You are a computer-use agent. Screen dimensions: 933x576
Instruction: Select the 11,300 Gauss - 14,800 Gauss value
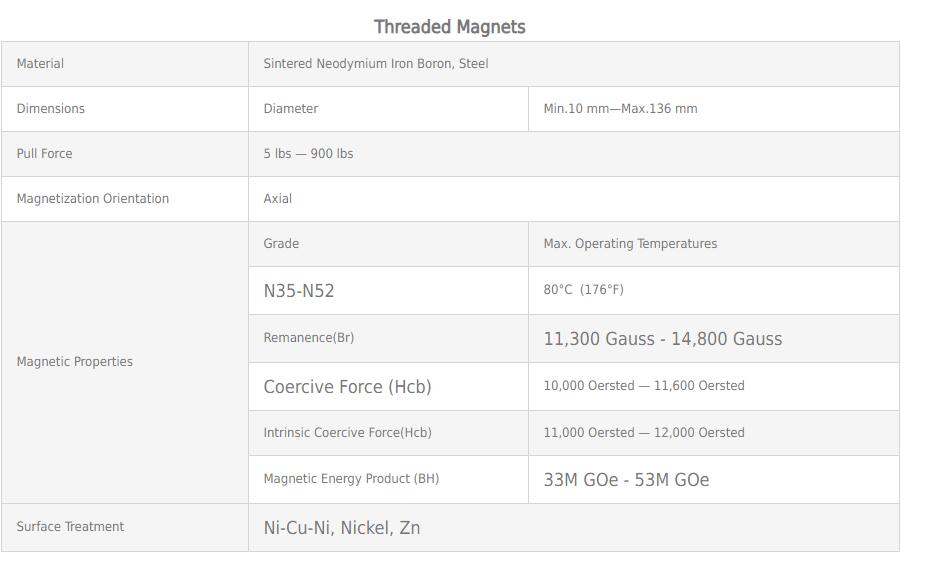tap(662, 339)
